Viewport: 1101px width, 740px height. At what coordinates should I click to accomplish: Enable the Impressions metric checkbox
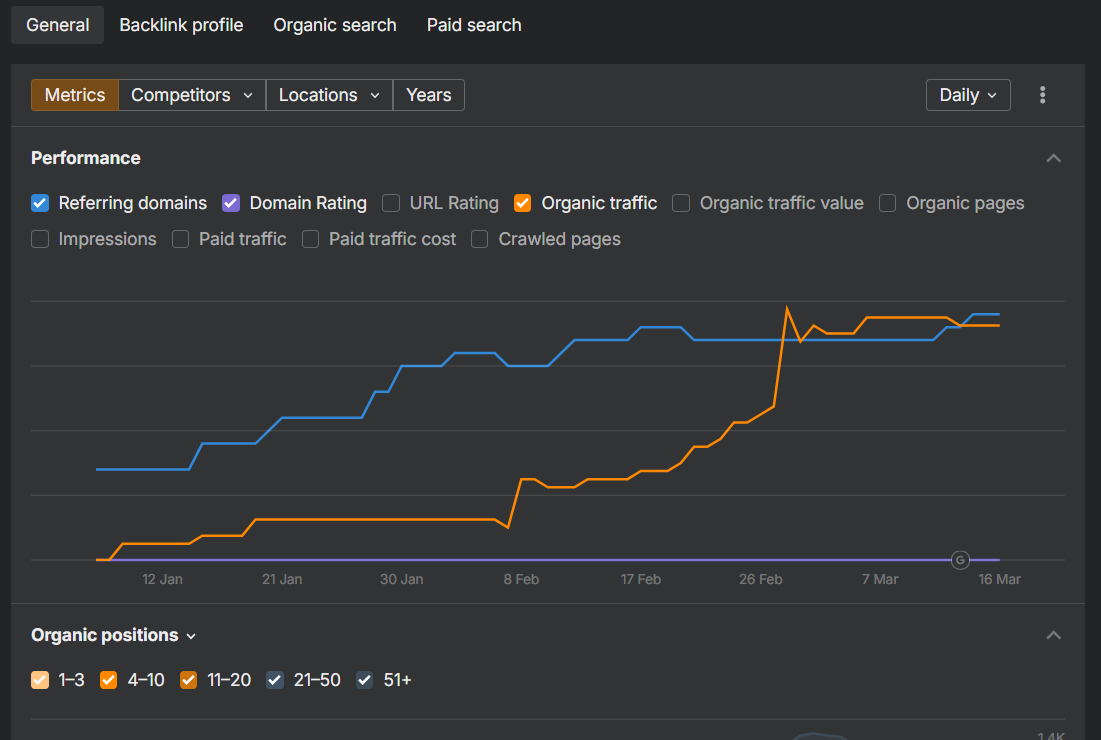point(40,239)
